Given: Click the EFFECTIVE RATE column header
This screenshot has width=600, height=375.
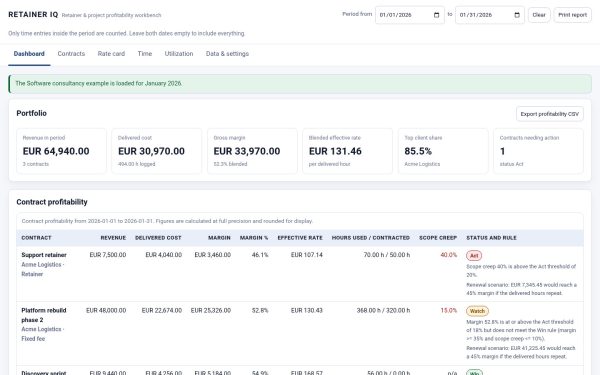Looking at the screenshot, I should (300, 238).
